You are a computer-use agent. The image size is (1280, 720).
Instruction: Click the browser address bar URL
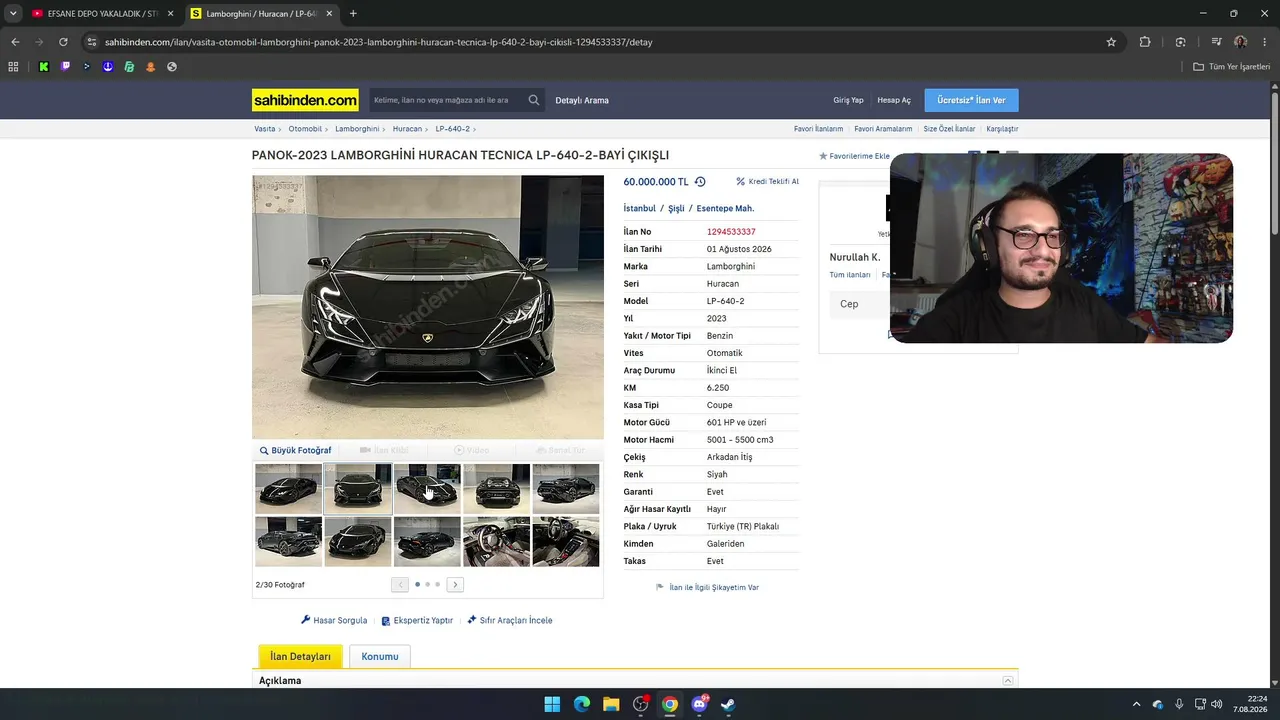379,42
